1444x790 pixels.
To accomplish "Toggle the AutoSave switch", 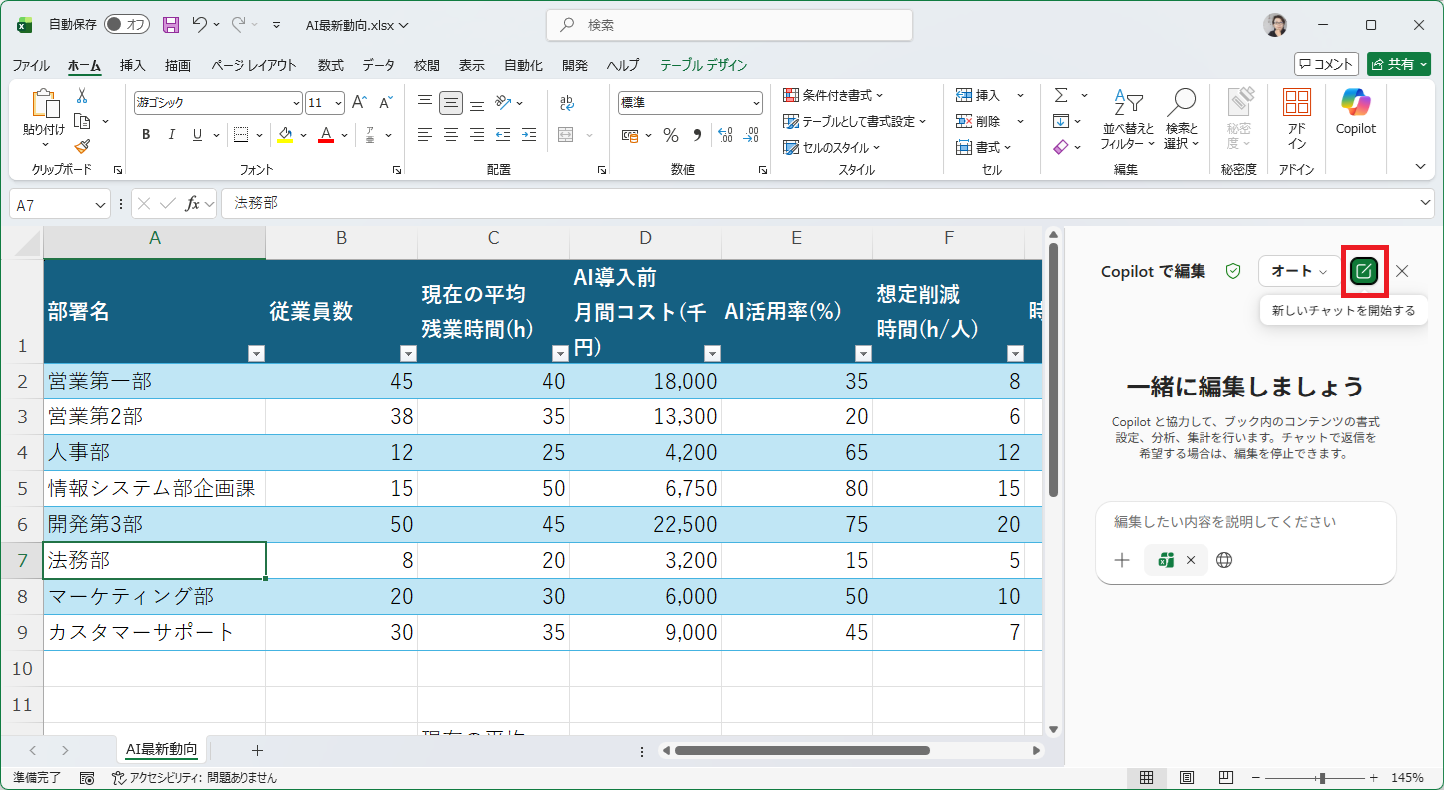I will click(x=126, y=25).
